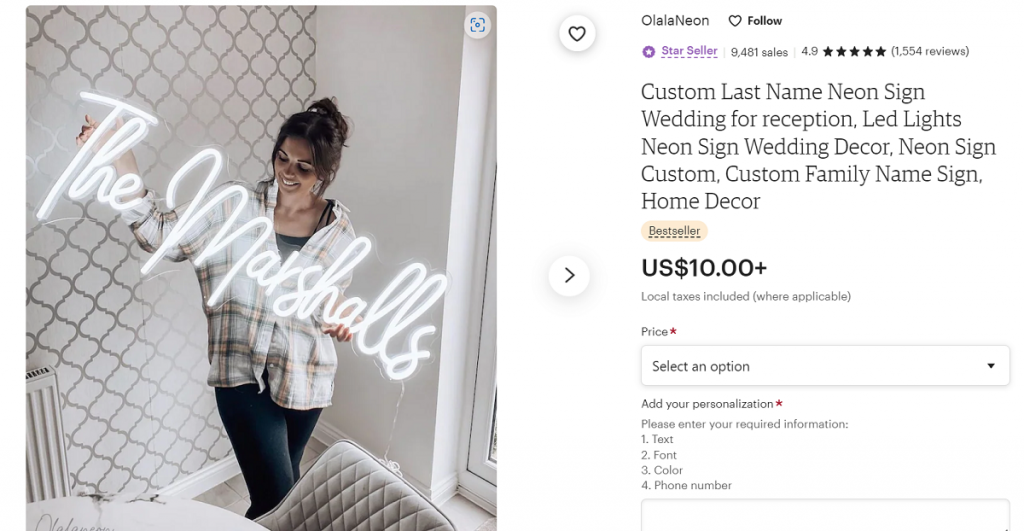
Task: Click into the personalization text box
Action: (824, 515)
